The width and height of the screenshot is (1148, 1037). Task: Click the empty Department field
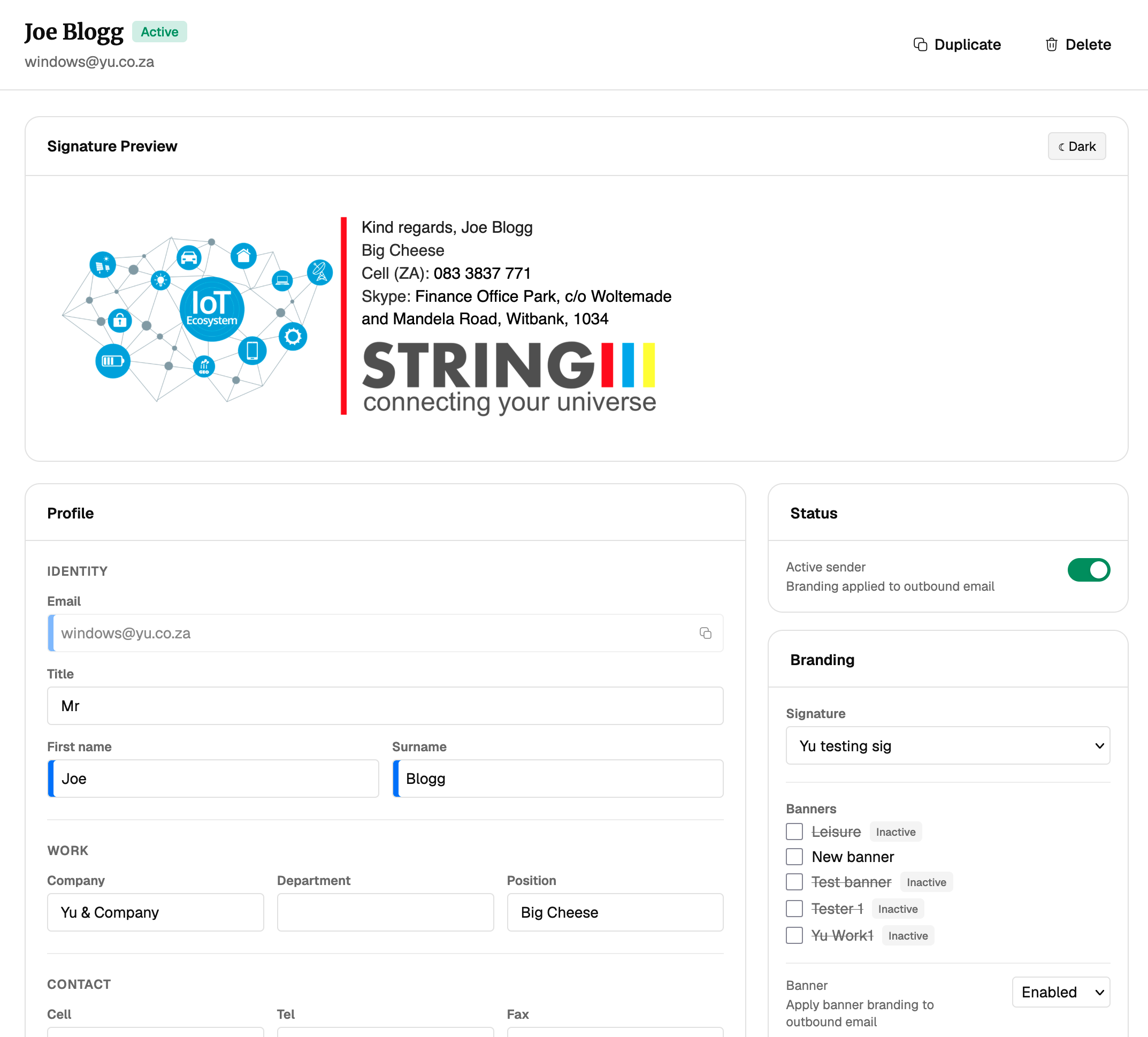[x=385, y=912]
